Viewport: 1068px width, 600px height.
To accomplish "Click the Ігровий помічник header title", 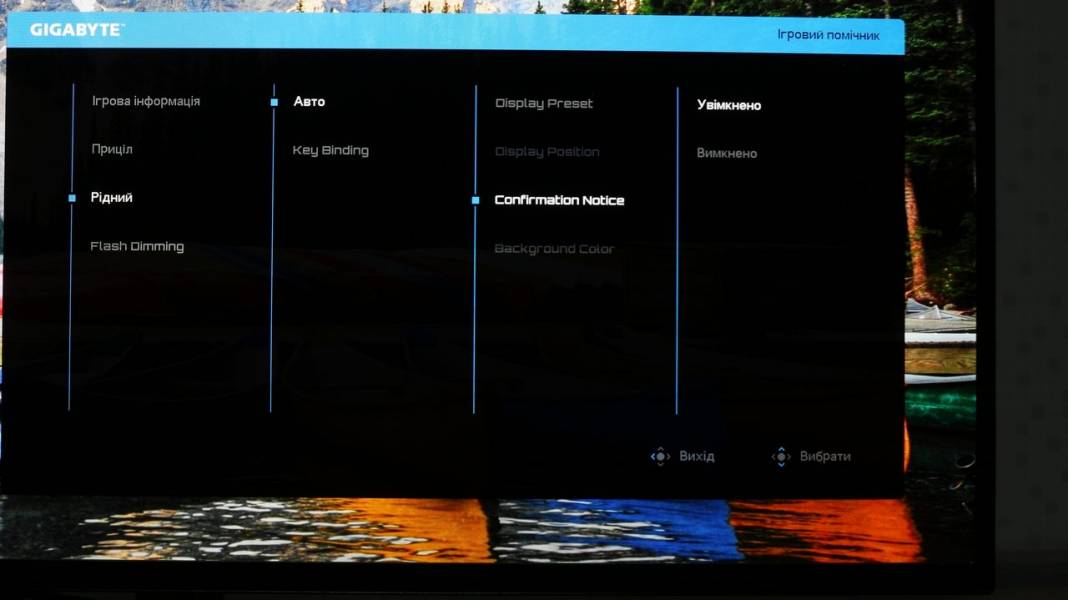I will (x=828, y=35).
